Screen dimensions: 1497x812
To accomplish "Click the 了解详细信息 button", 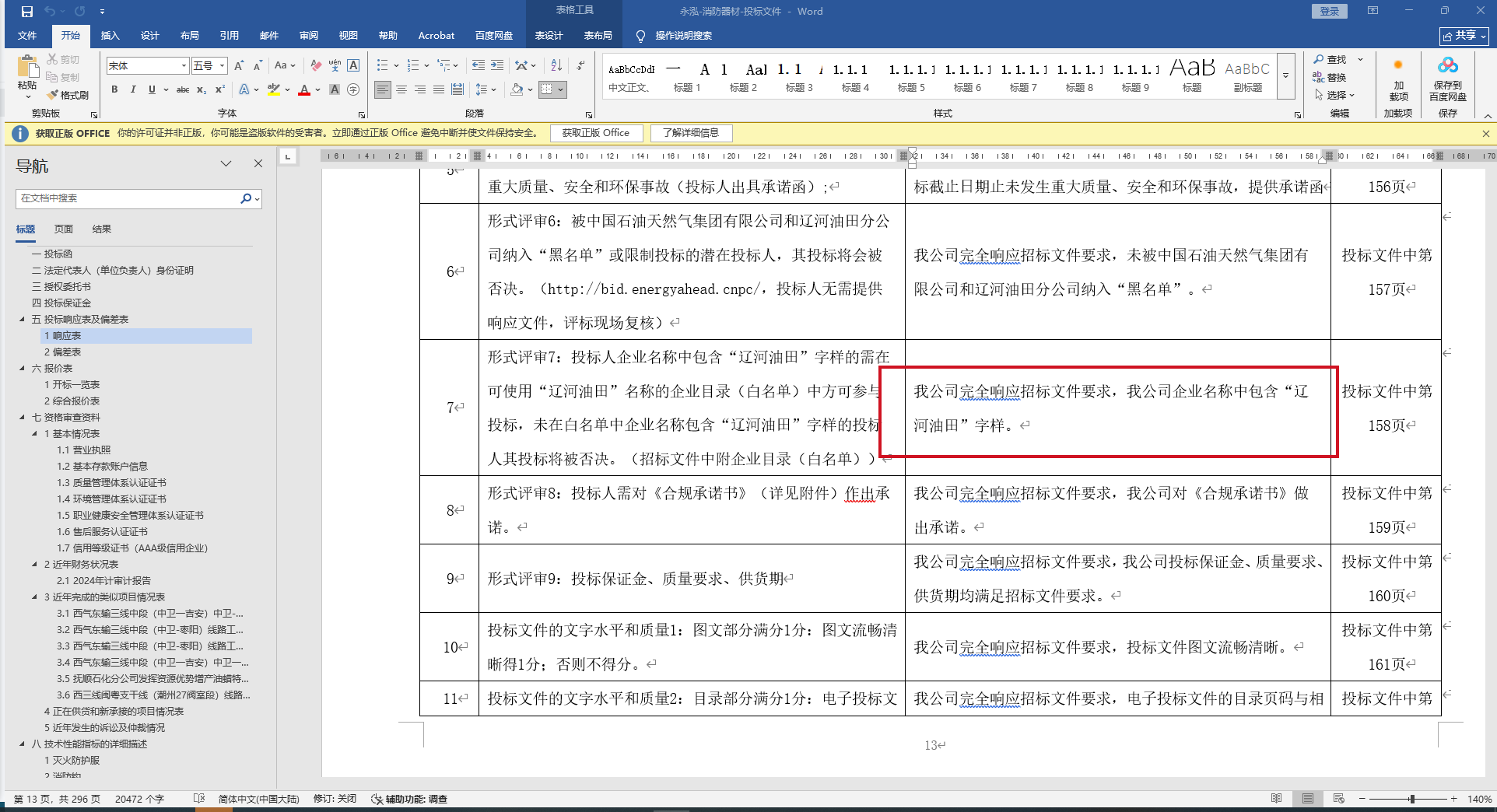I will [x=690, y=133].
